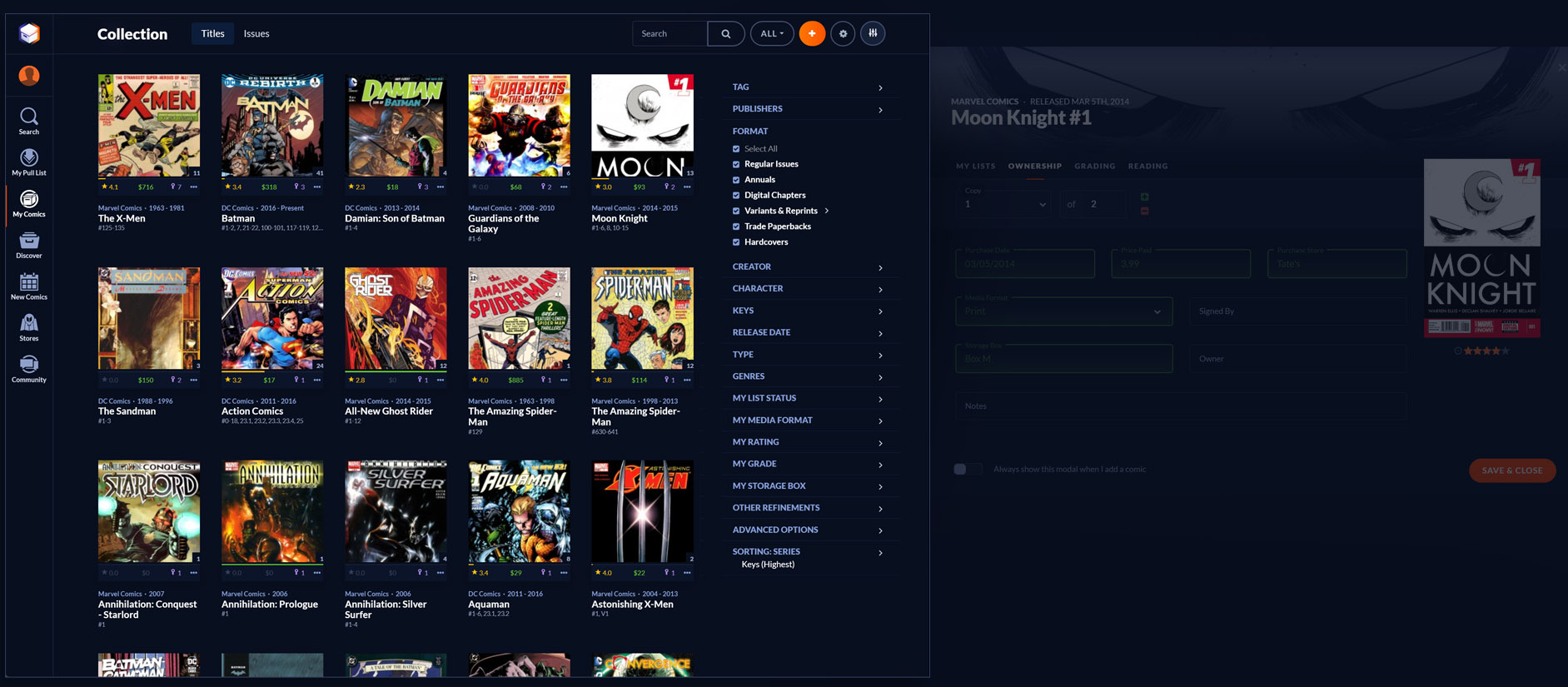The width and height of the screenshot is (1568, 687).
Task: Open Search in the left sidebar
Action: pyautogui.click(x=29, y=121)
